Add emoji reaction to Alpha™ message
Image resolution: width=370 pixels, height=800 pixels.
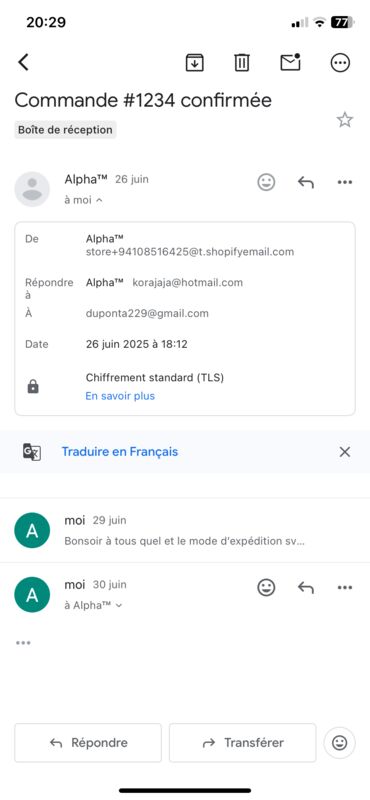click(x=266, y=182)
